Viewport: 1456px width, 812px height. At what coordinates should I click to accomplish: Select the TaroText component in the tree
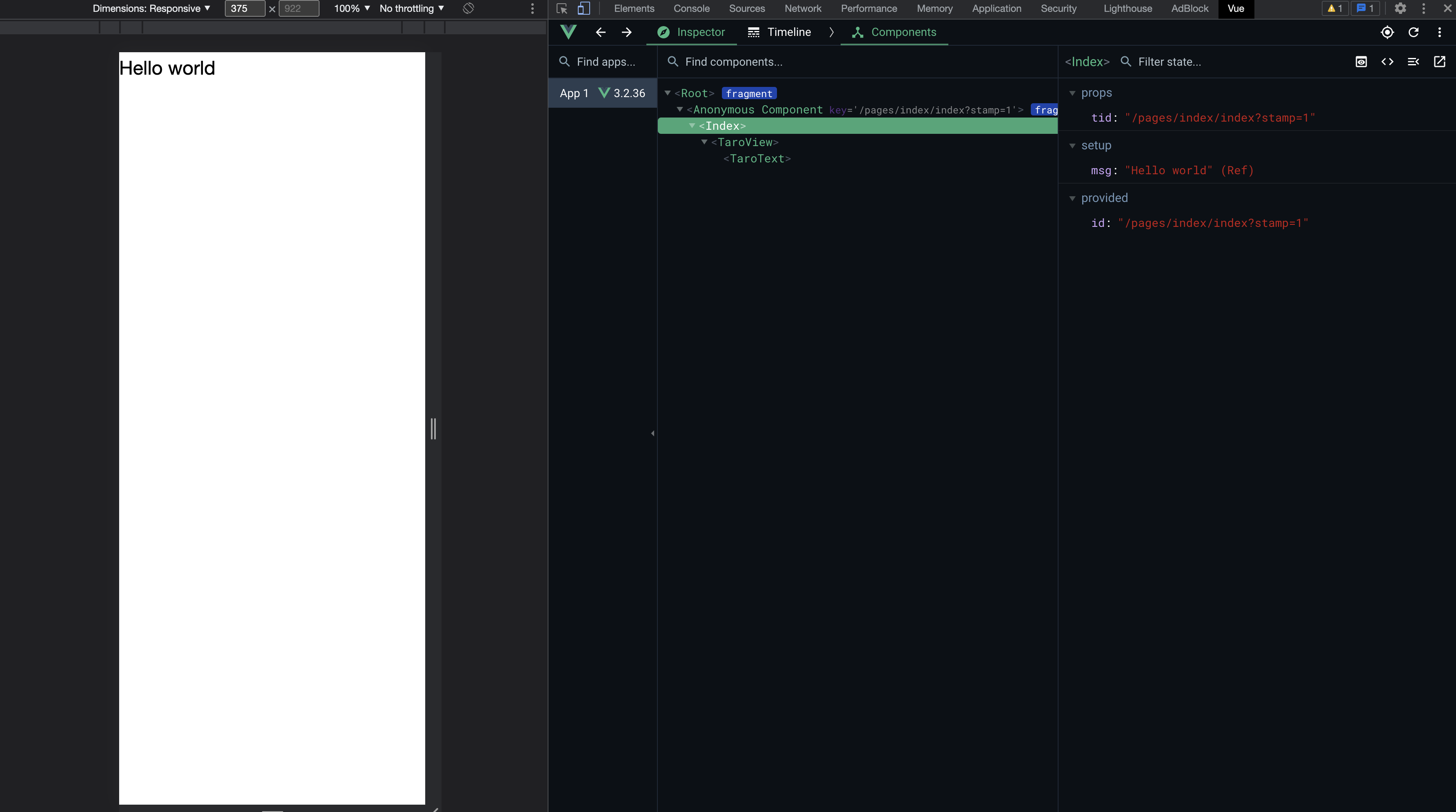point(757,159)
